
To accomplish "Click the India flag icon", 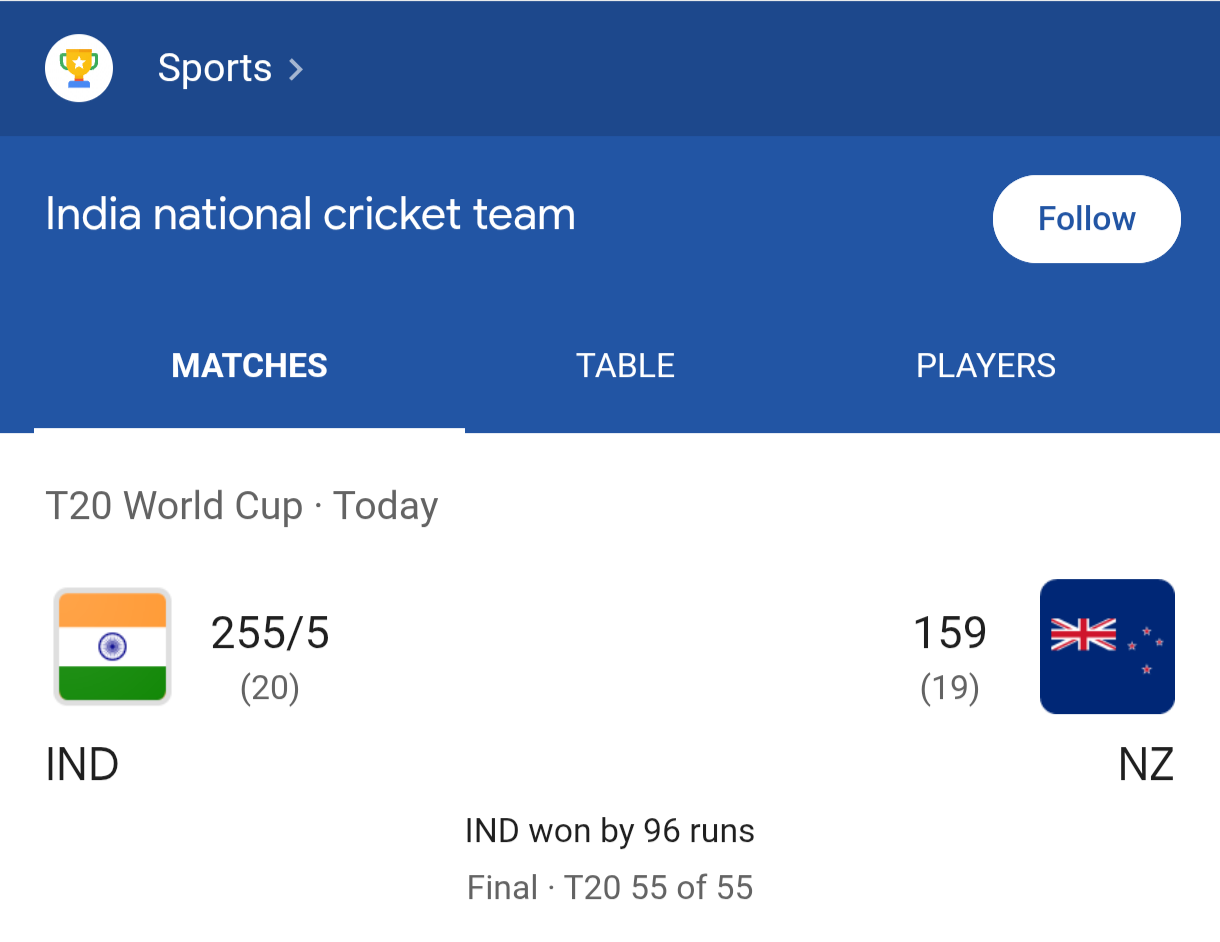I will pos(112,647).
